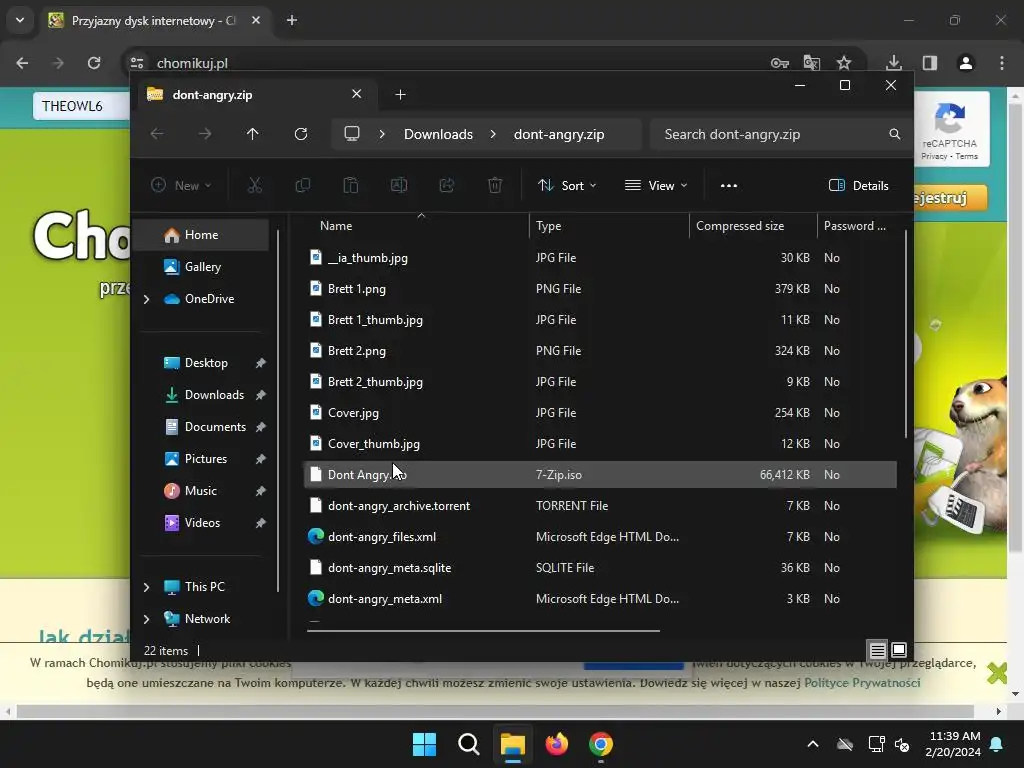Refresh the dont-angry.zip folder view
The width and height of the screenshot is (1024, 768).
tap(301, 134)
